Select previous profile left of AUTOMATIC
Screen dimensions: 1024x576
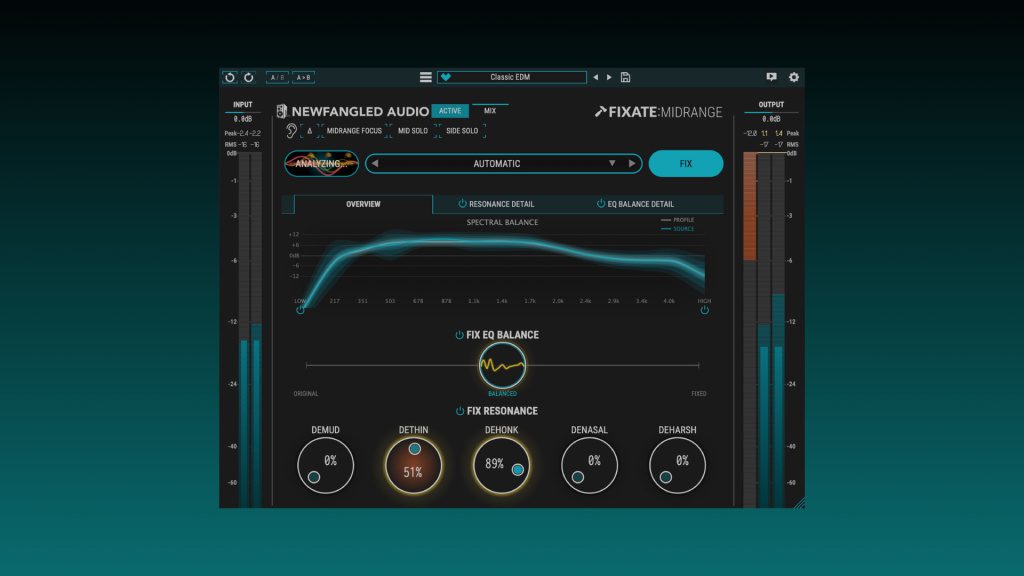click(376, 163)
